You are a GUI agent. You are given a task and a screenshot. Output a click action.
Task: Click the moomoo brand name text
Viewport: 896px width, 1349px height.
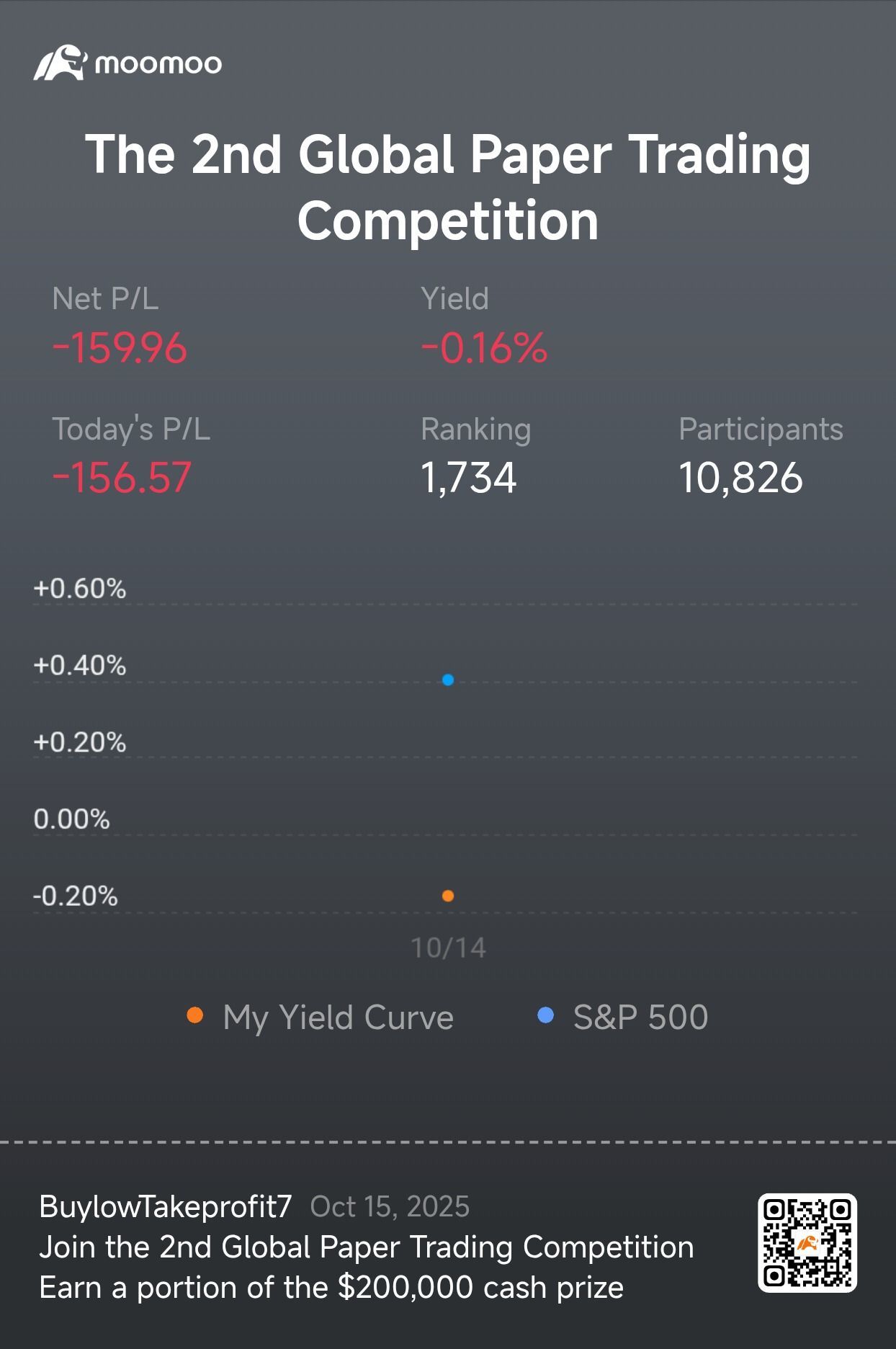(158, 64)
